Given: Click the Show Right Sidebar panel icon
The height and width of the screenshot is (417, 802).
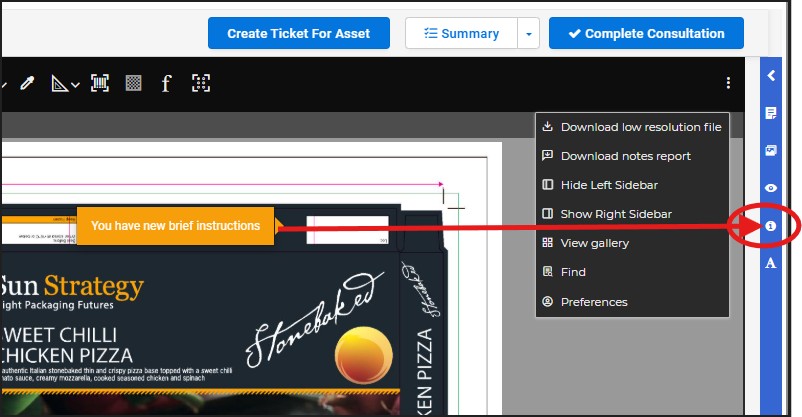Looking at the screenshot, I should pos(547,213).
